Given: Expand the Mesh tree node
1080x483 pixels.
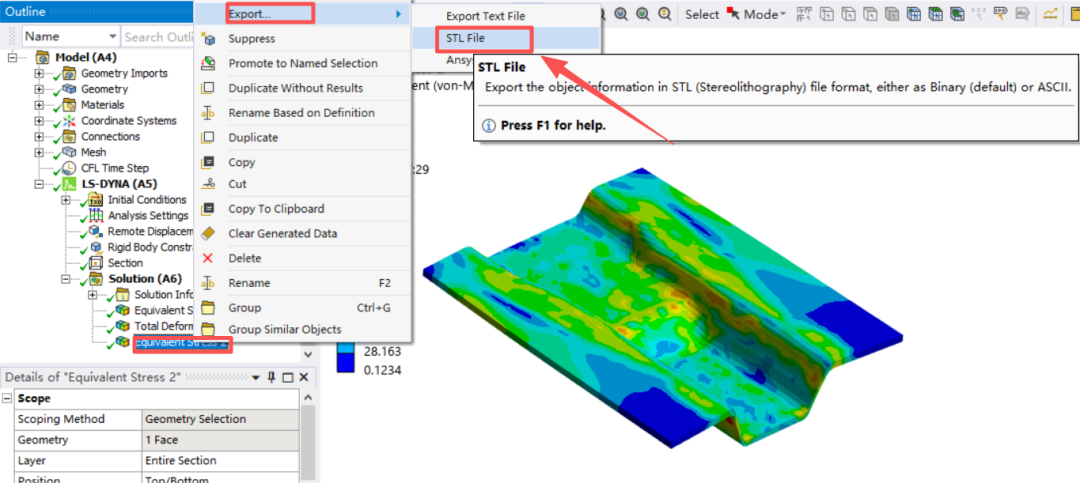Looking at the screenshot, I should pos(39,152).
